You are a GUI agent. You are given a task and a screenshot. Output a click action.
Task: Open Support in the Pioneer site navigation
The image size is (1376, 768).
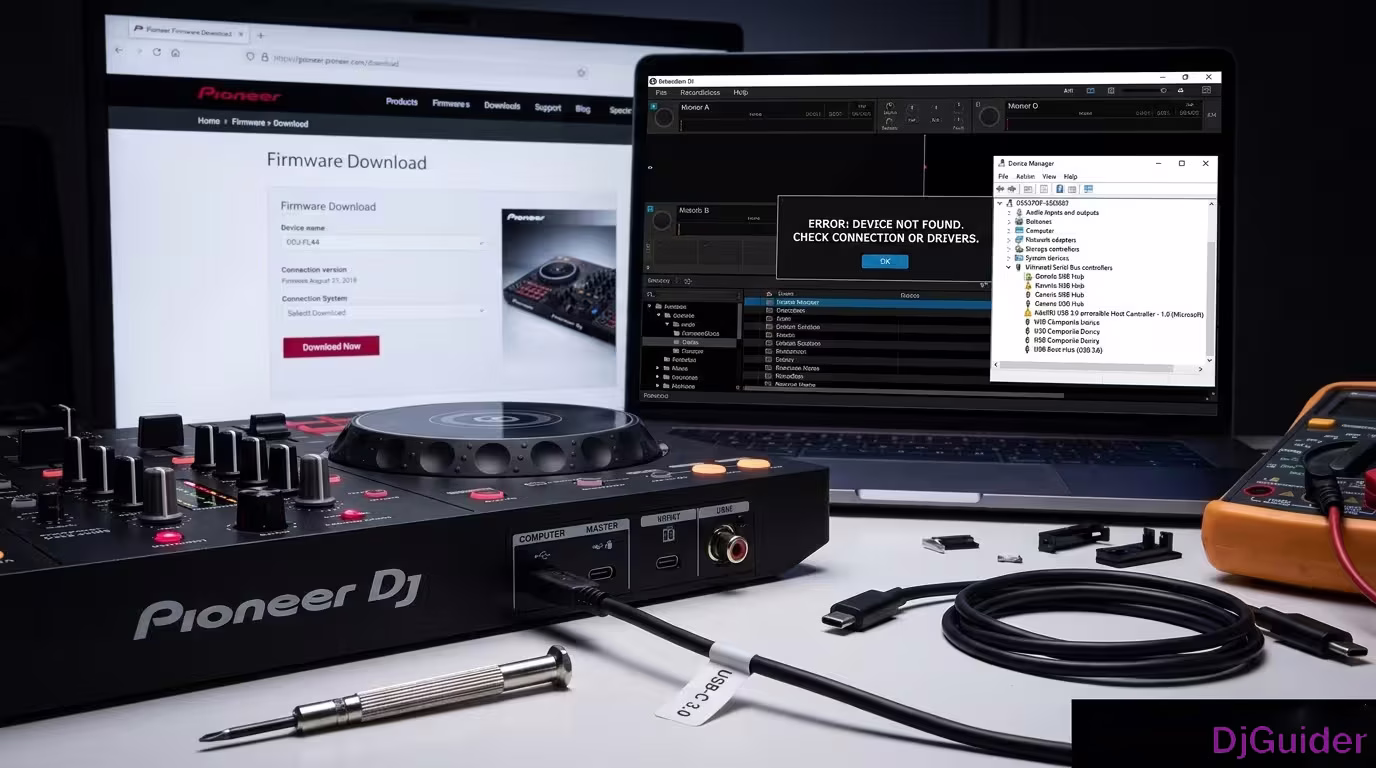[x=547, y=107]
